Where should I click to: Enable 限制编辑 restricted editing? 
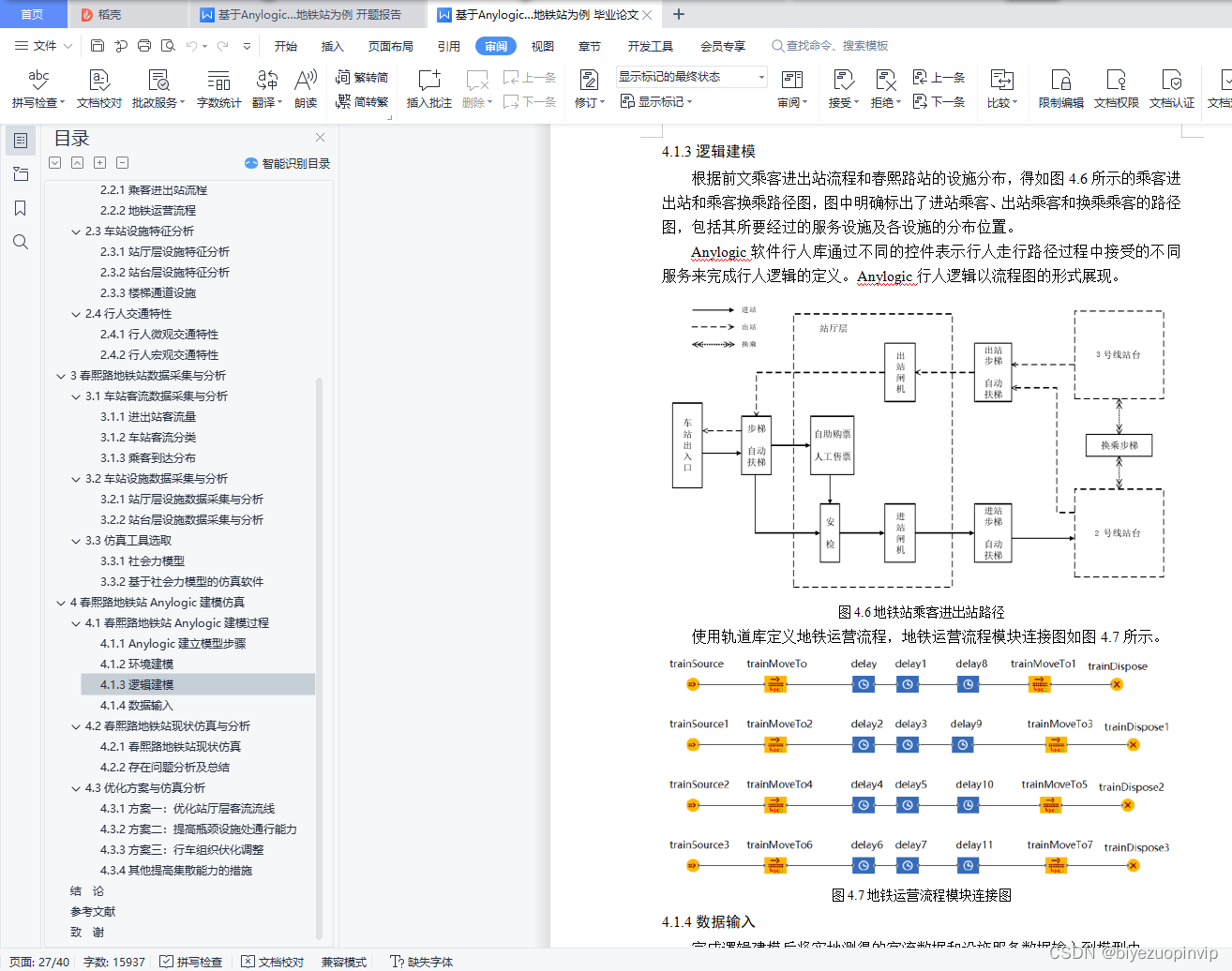tap(1061, 87)
